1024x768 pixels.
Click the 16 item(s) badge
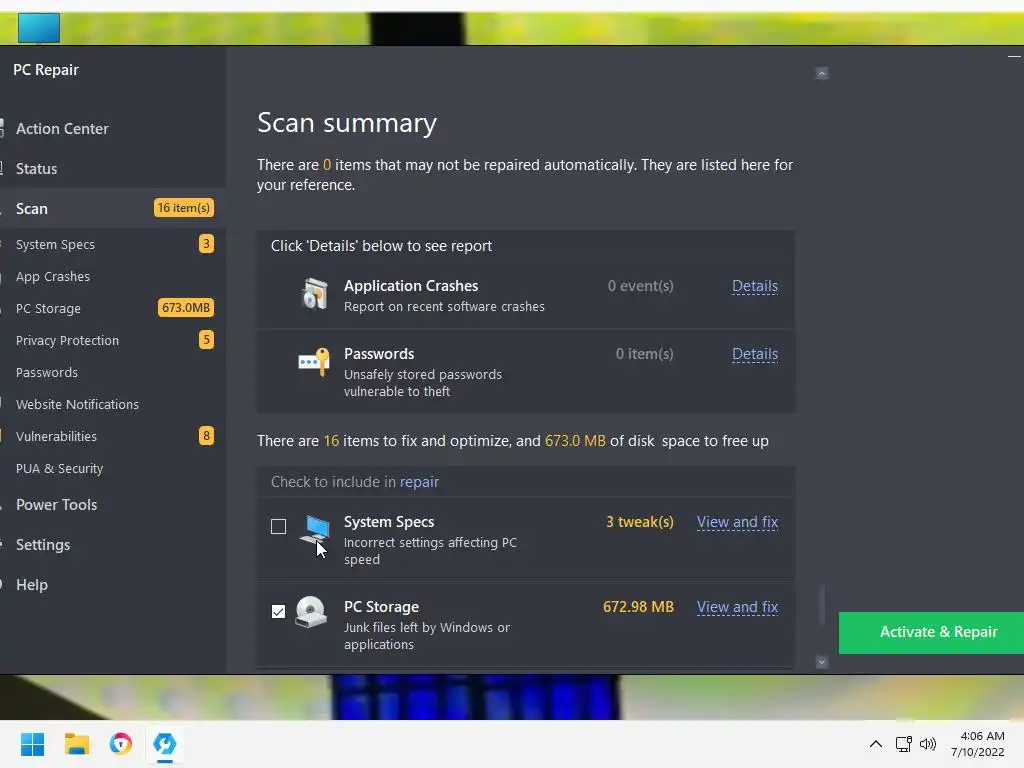coord(184,208)
